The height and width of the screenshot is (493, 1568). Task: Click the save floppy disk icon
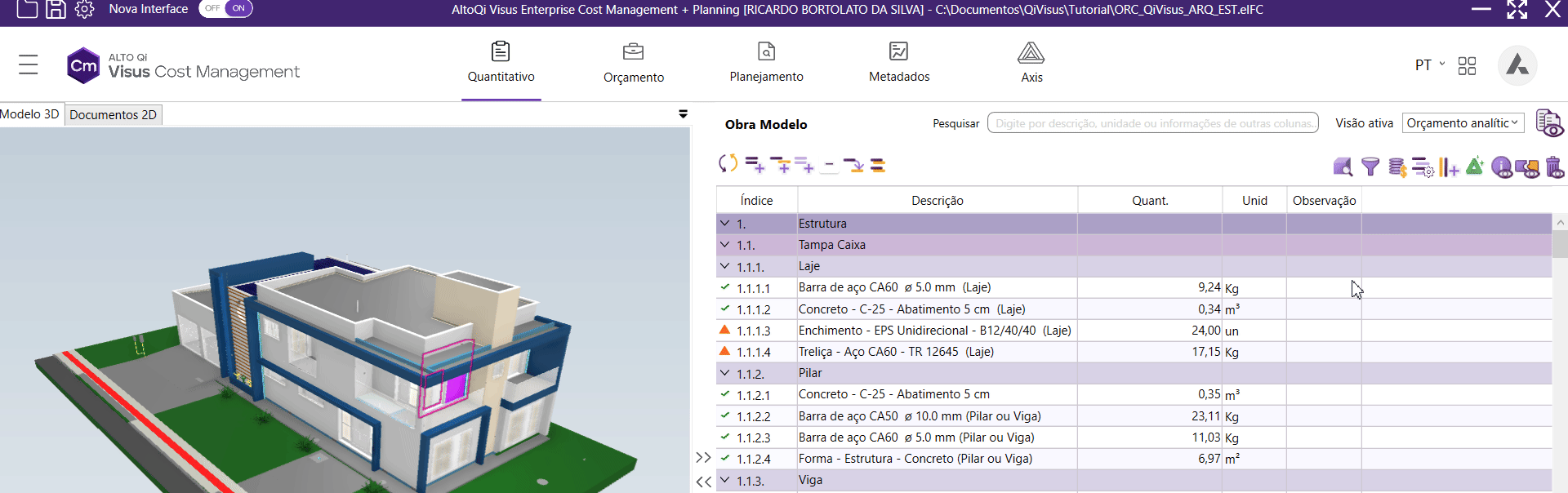pos(56,10)
